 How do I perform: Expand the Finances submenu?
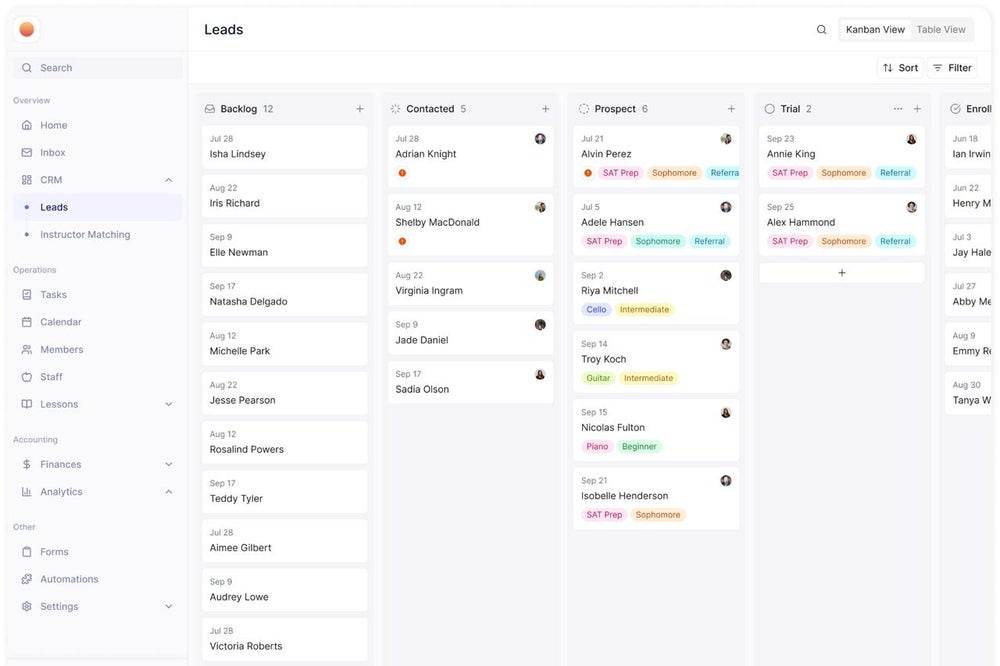(168, 464)
